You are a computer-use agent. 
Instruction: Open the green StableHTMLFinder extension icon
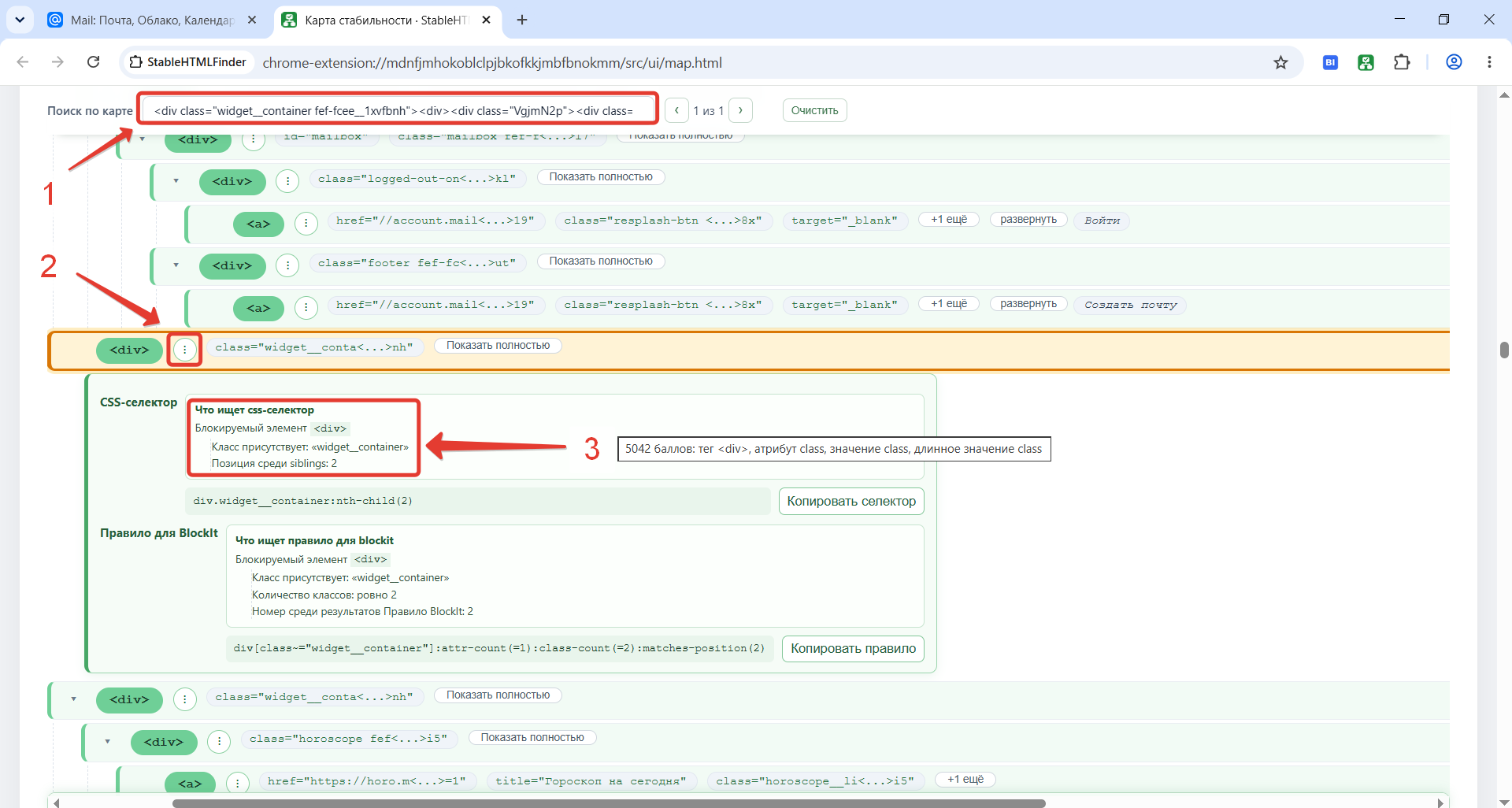pos(1366,62)
